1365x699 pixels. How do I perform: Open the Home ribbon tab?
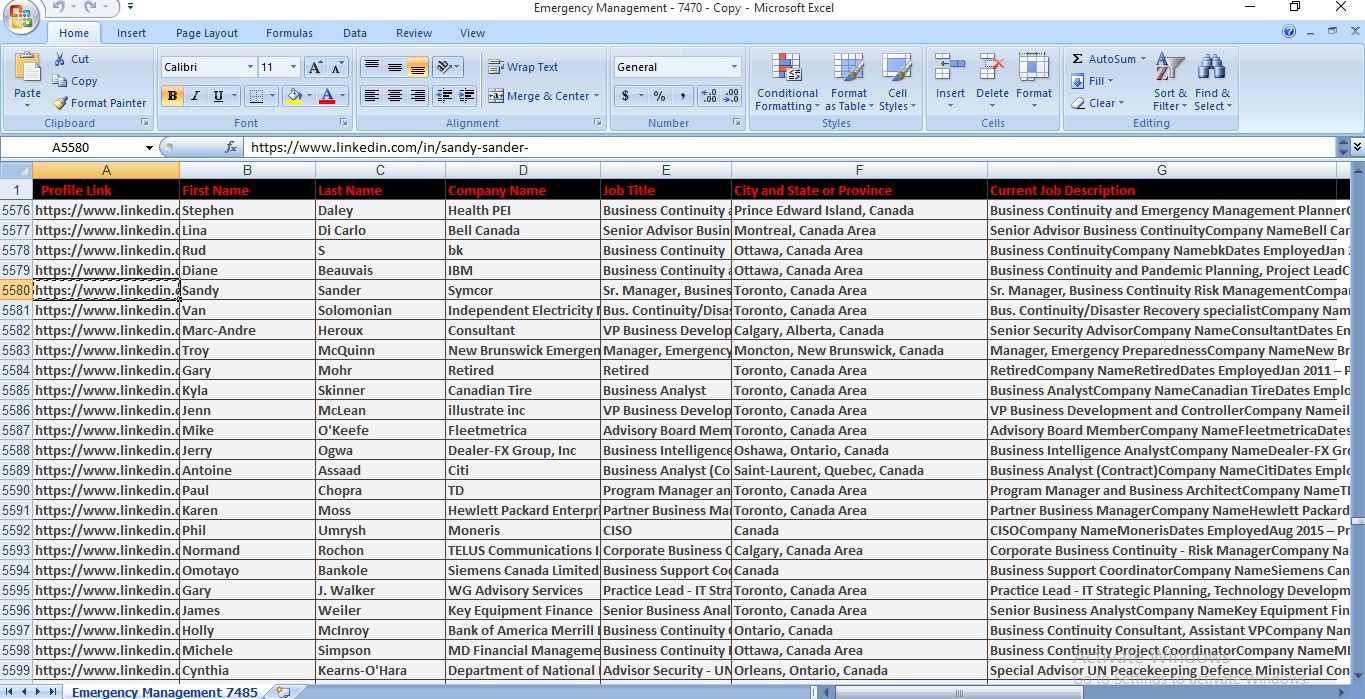point(74,33)
